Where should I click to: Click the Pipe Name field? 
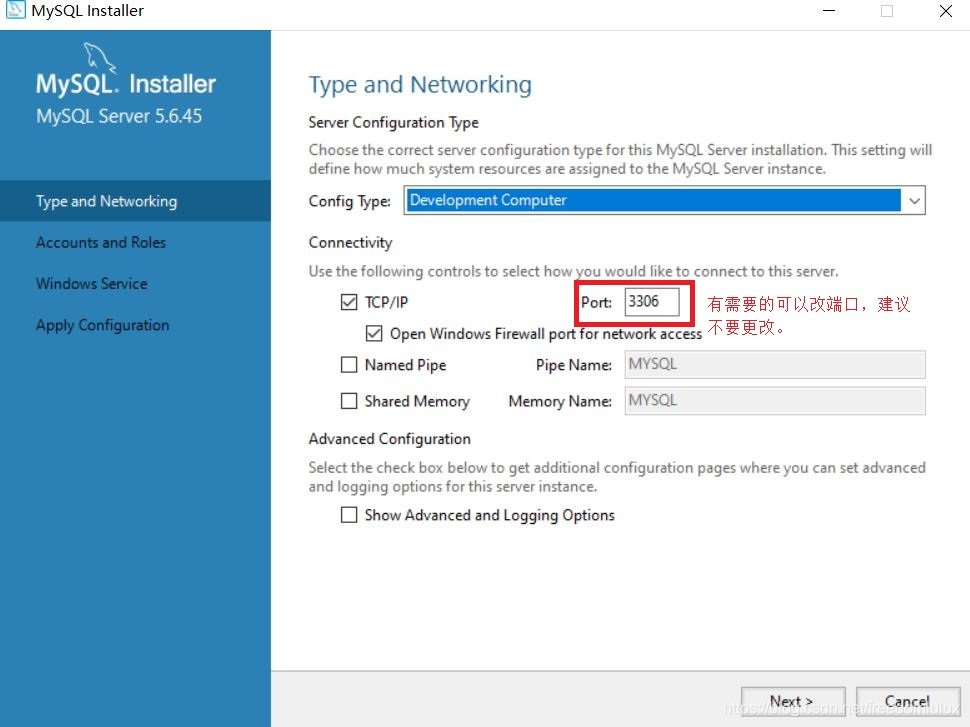pyautogui.click(x=775, y=364)
